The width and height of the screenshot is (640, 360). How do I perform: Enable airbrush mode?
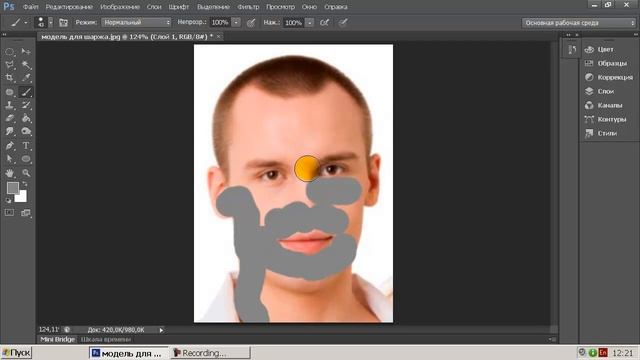pos(324,23)
